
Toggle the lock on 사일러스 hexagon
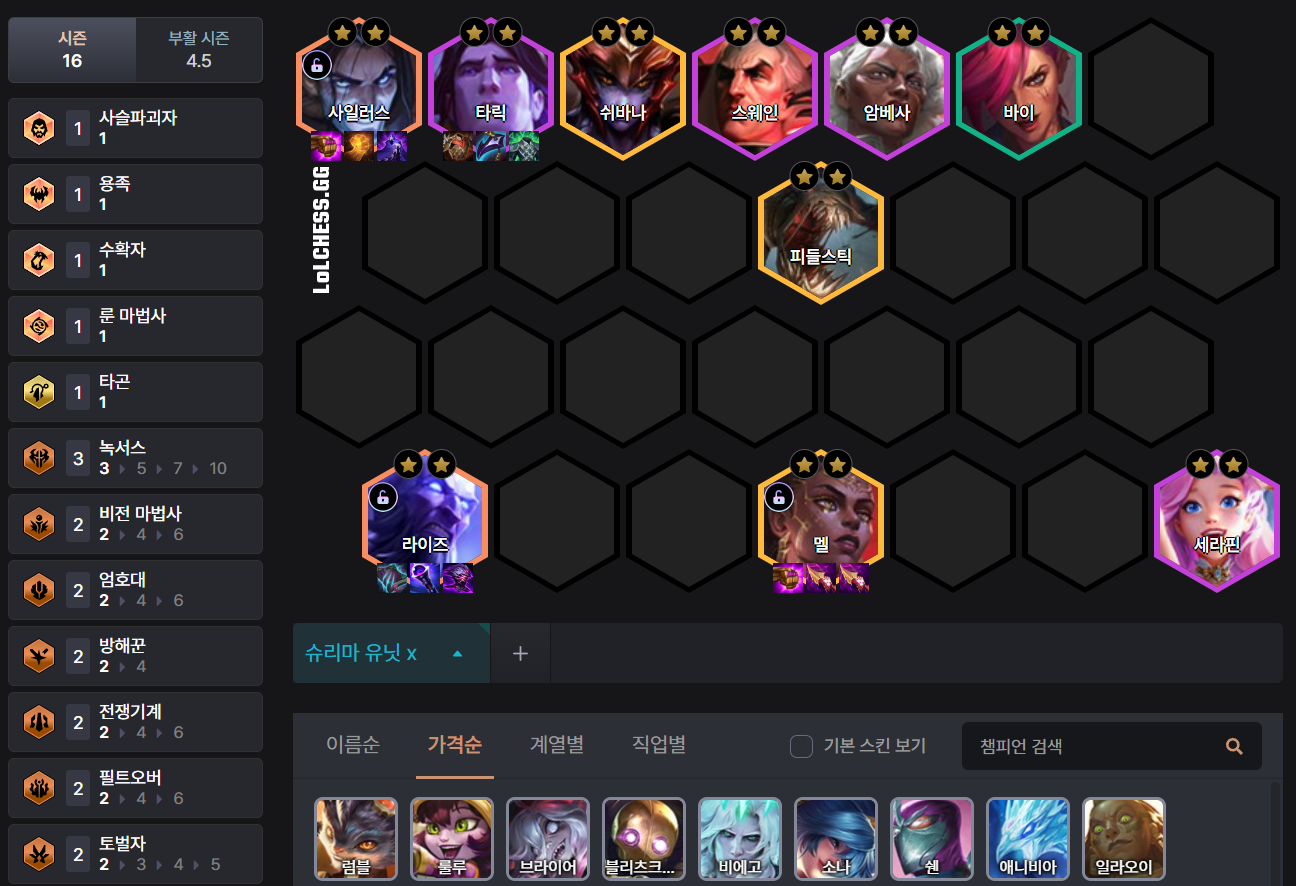click(316, 66)
